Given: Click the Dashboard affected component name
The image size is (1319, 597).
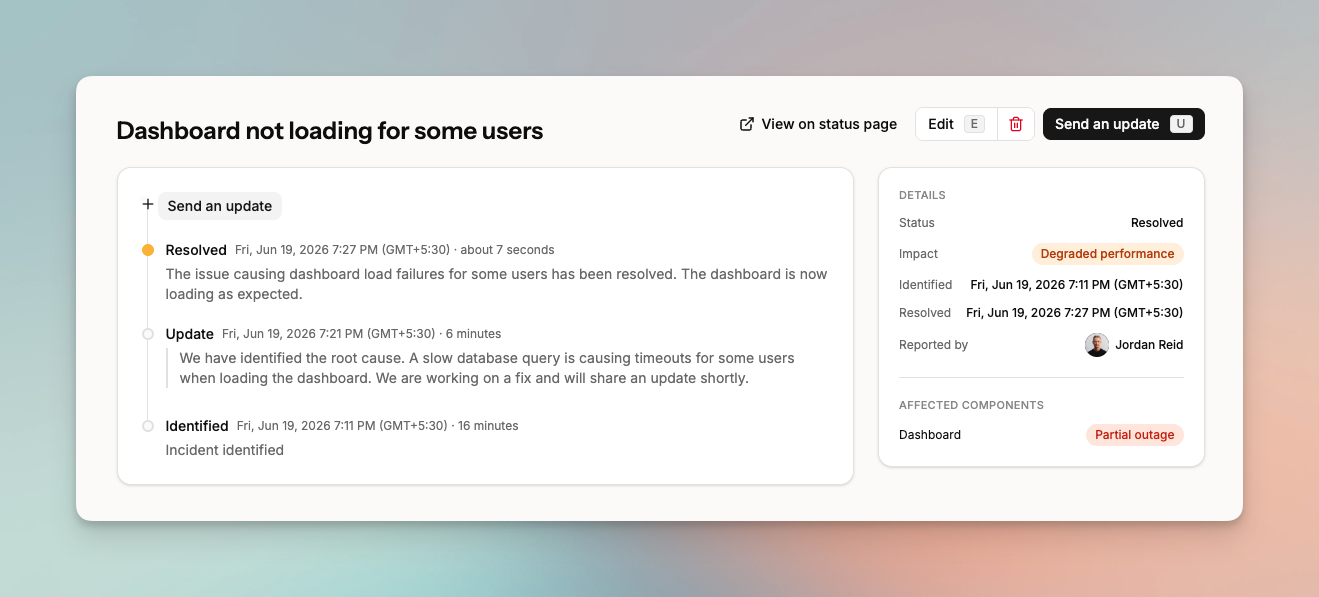Looking at the screenshot, I should pyautogui.click(x=930, y=435).
